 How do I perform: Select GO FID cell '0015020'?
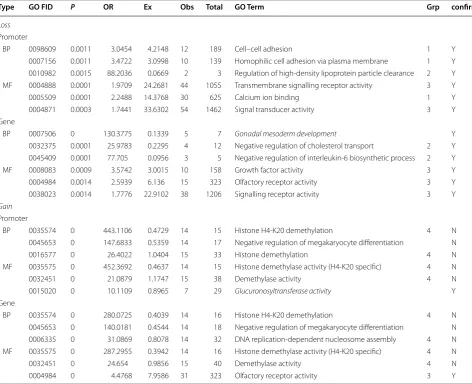click(x=42, y=291)
